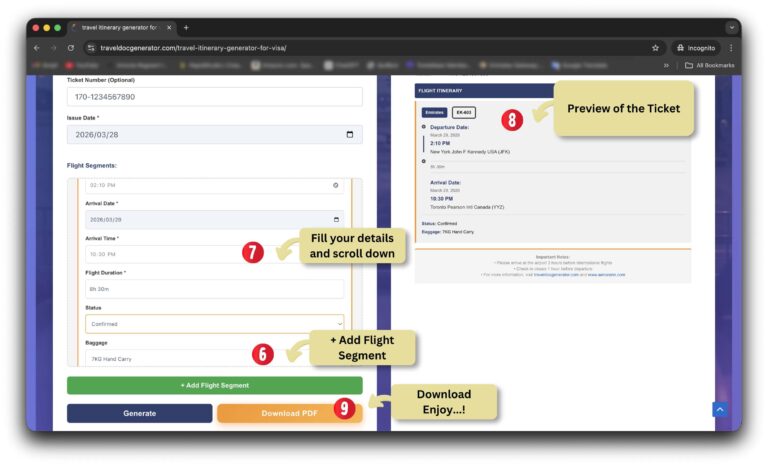Open calendar picker in Issue Date field
The width and height of the screenshot is (768, 466).
tap(349, 134)
